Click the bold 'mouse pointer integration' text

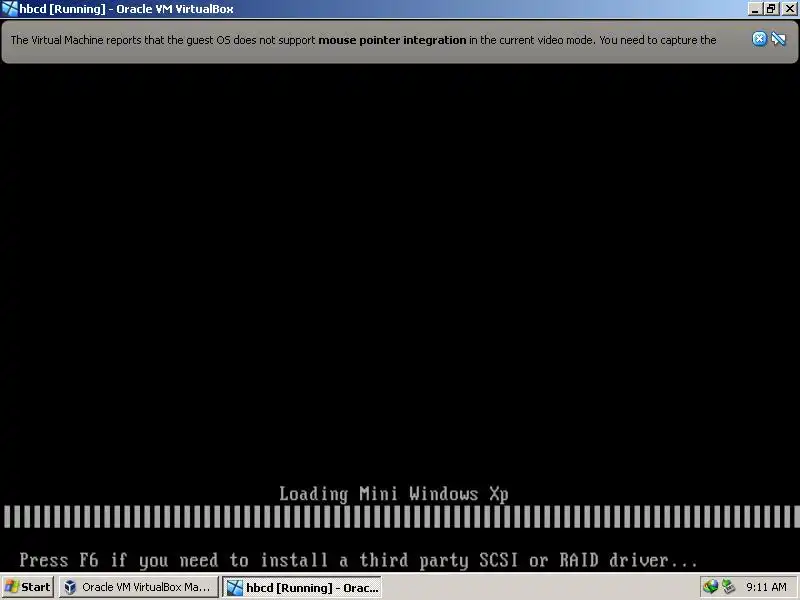[392, 40]
